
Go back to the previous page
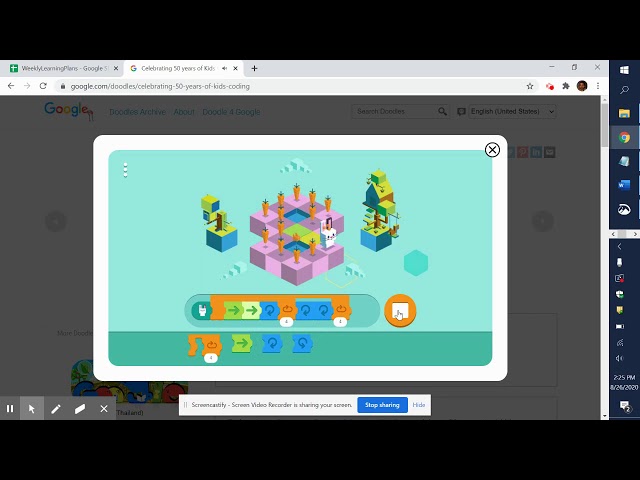(x=11, y=86)
